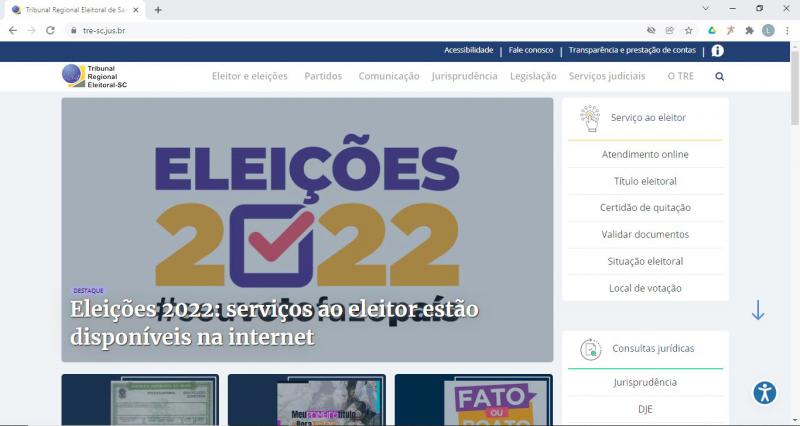The height and width of the screenshot is (426, 800).
Task: Click the information icon in top bar
Action: [717, 51]
